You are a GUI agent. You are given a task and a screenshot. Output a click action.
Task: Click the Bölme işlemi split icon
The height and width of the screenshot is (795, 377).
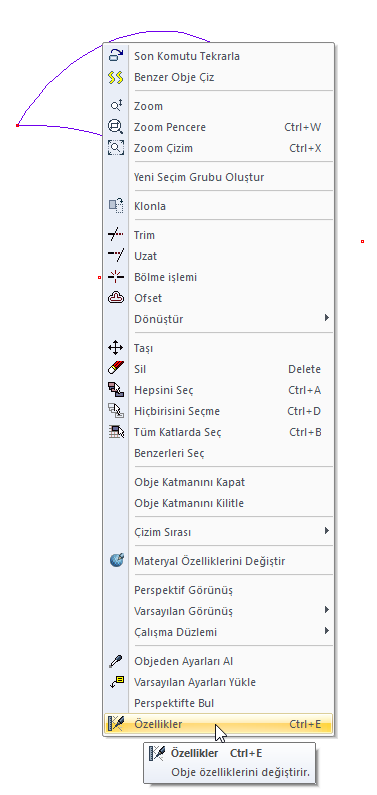pyautogui.click(x=116, y=277)
